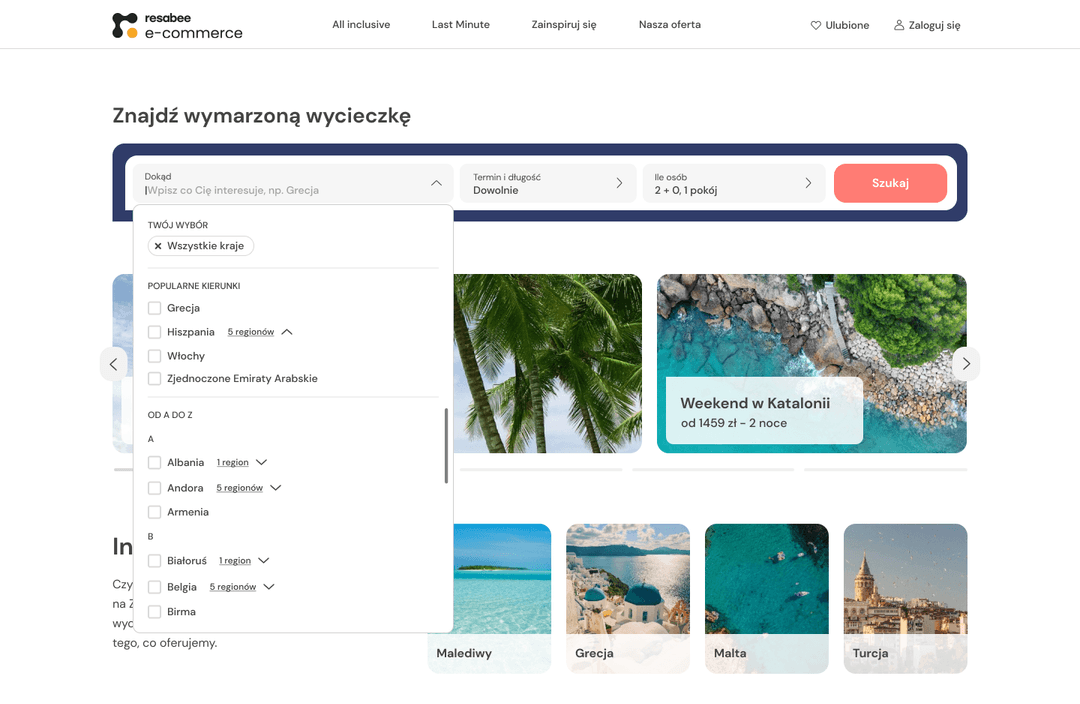The height and width of the screenshot is (704, 1080).
Task: Enable the Belgia checkbox
Action: tap(154, 586)
